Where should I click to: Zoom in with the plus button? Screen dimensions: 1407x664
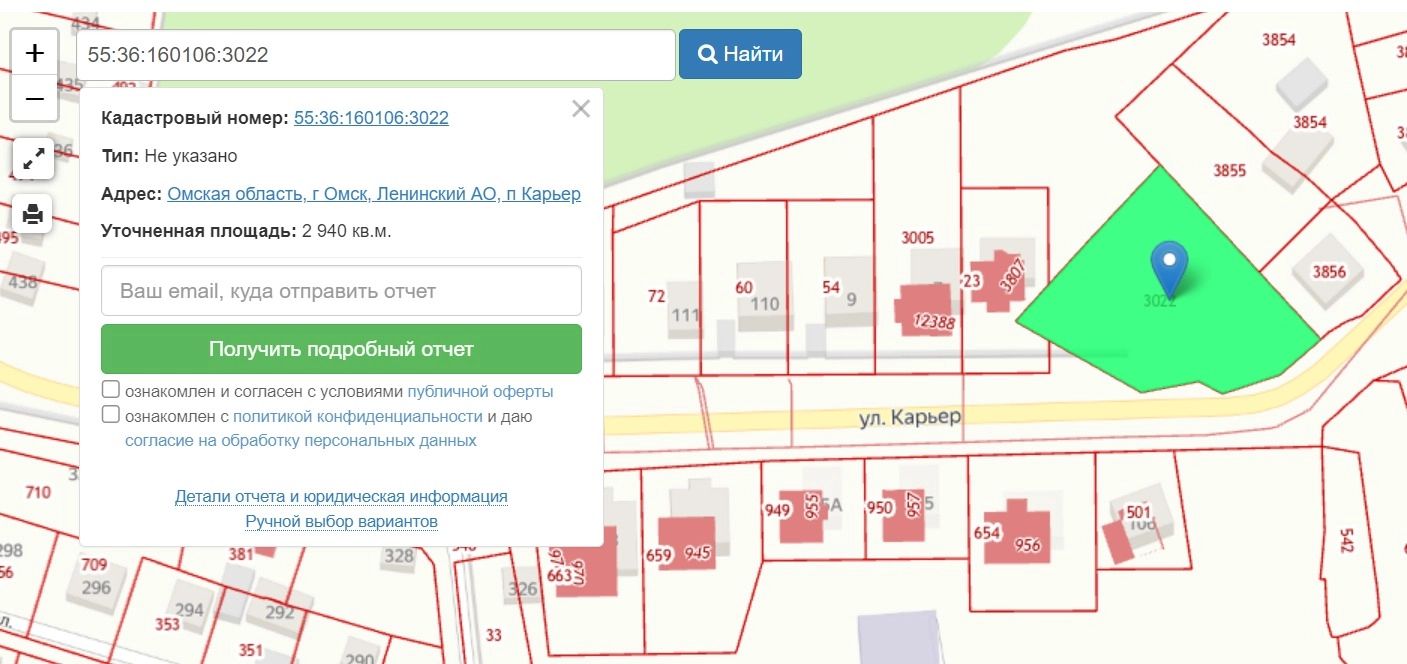click(34, 53)
